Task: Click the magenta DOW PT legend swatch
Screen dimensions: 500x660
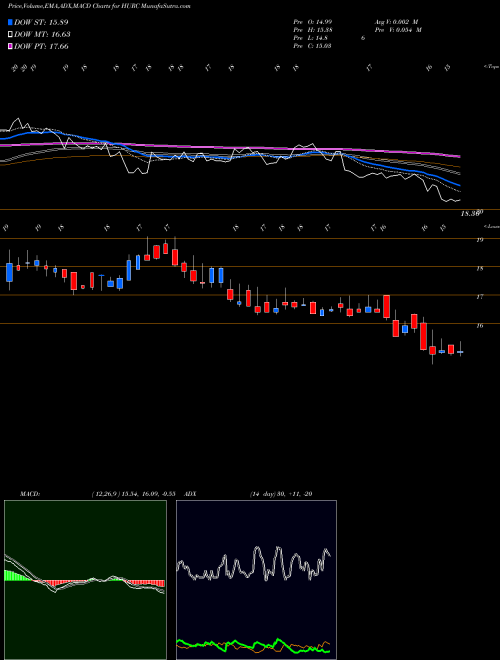Action: coord(10,46)
